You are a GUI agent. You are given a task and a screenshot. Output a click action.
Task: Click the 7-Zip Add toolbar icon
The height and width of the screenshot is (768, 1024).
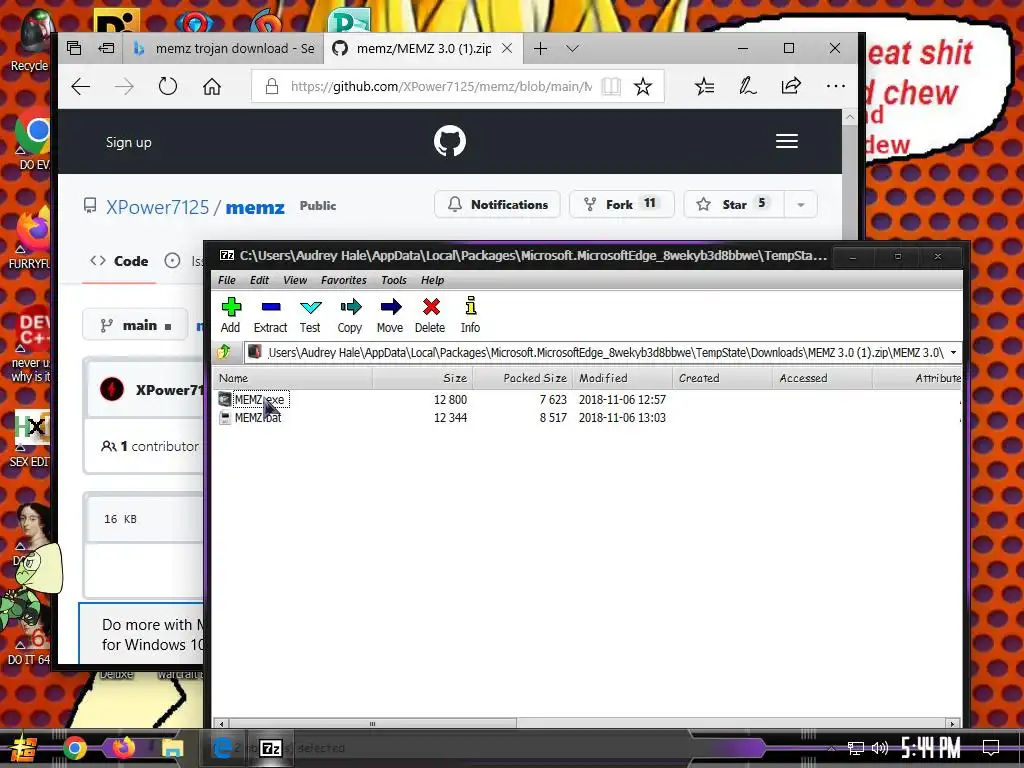click(x=231, y=315)
